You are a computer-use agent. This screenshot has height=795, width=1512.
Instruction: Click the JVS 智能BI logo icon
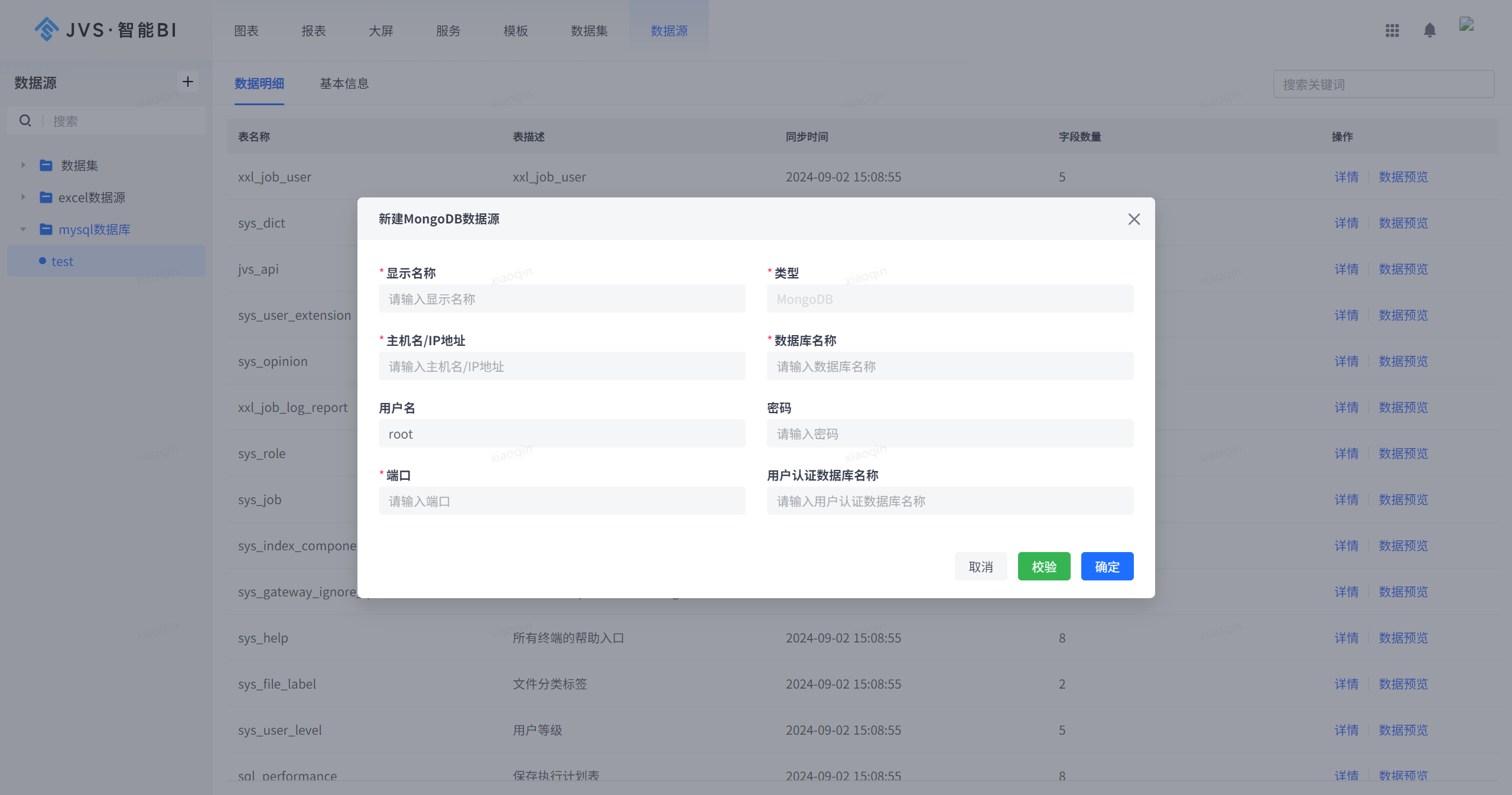click(x=47, y=29)
